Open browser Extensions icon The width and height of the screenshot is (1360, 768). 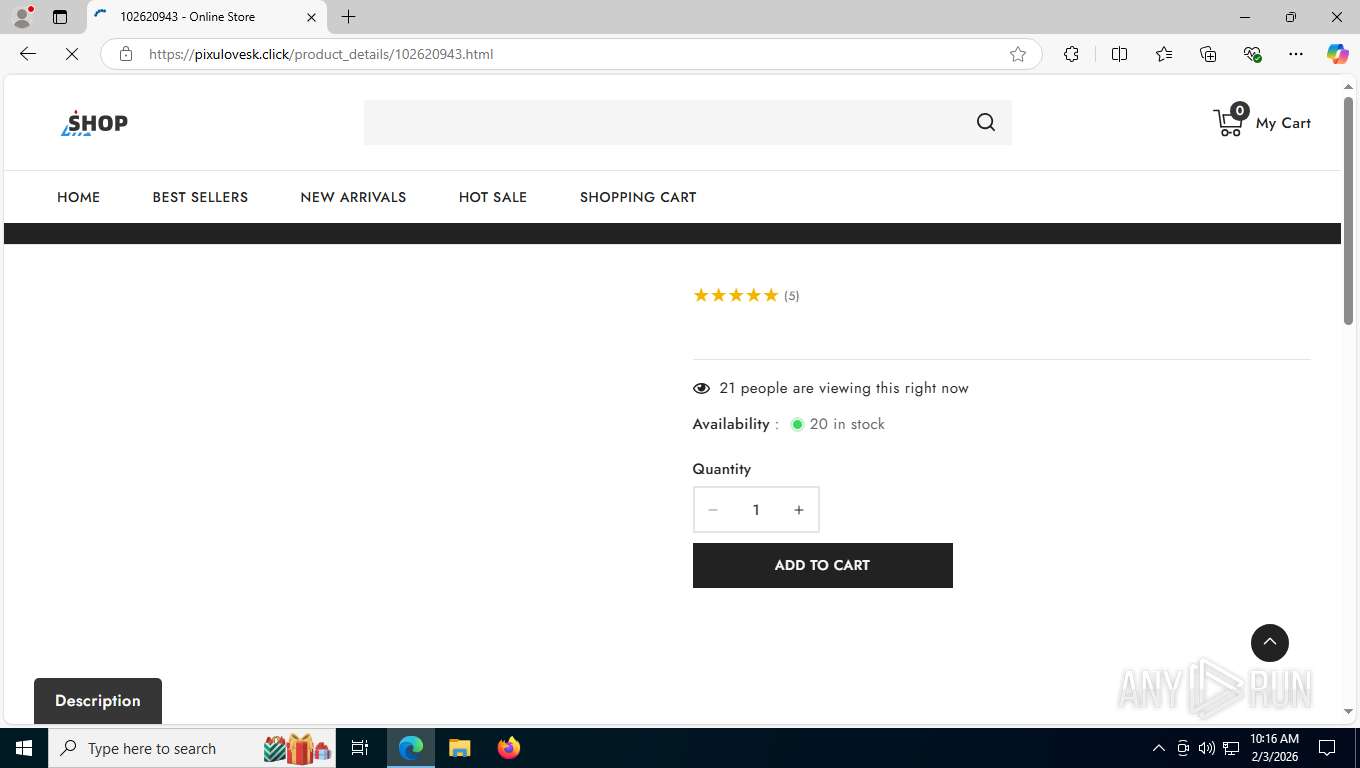click(x=1071, y=54)
